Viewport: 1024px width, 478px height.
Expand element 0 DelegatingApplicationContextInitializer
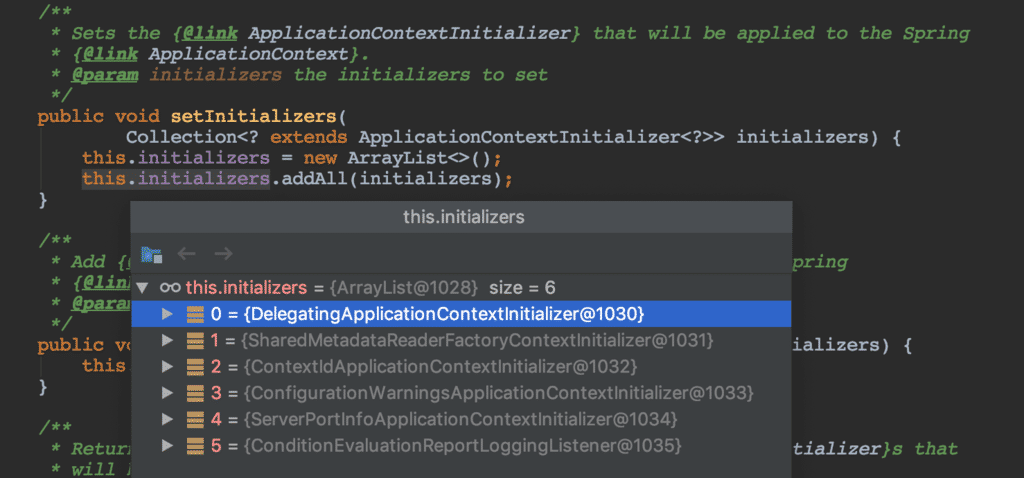pos(168,314)
